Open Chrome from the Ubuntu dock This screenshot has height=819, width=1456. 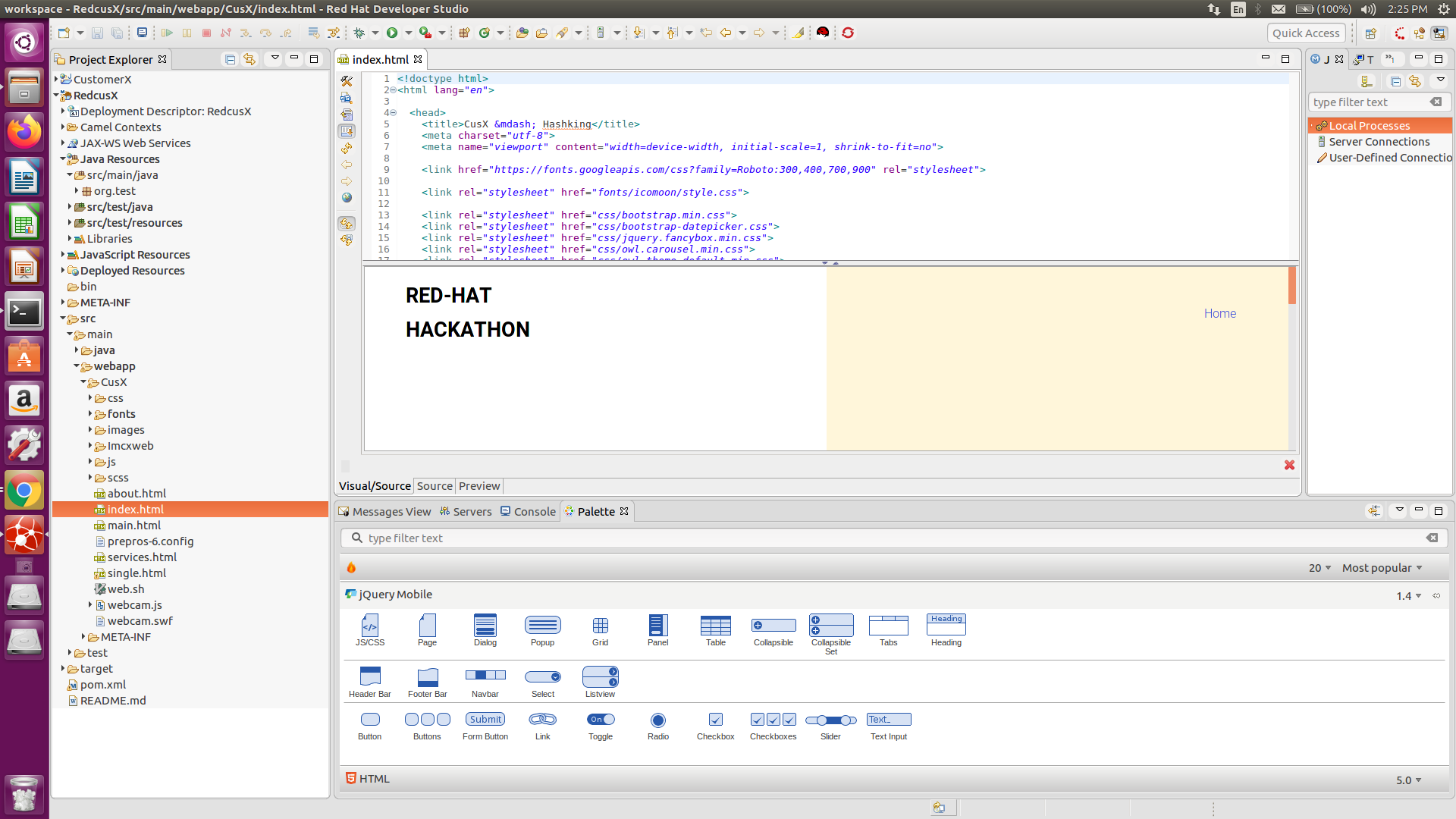click(24, 491)
